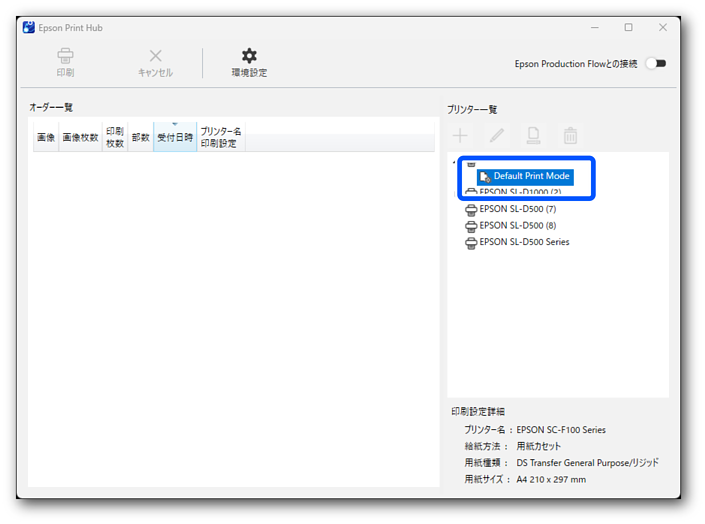Click the add printer plus icon
Screen dimensions: 705x524
click(x=460, y=136)
